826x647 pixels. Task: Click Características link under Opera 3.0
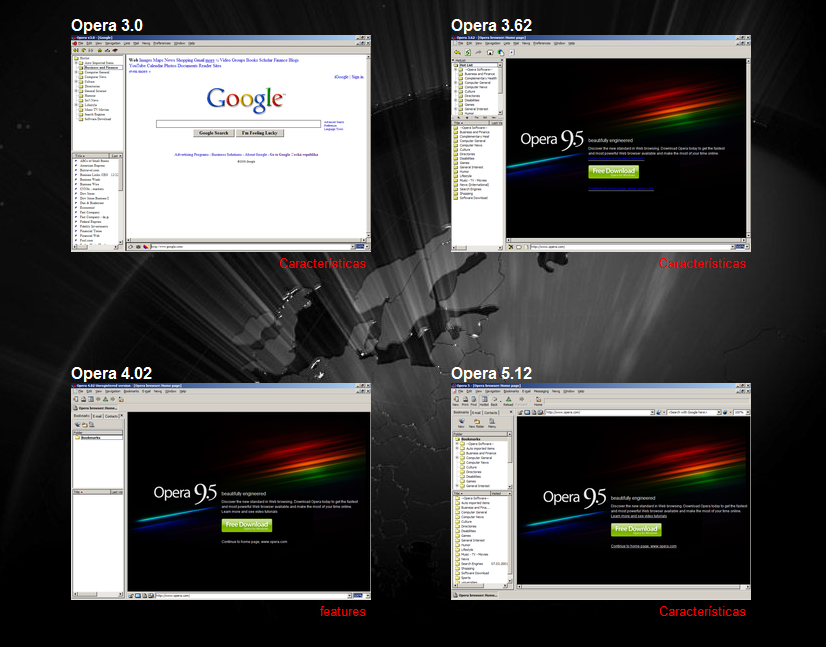tap(322, 263)
